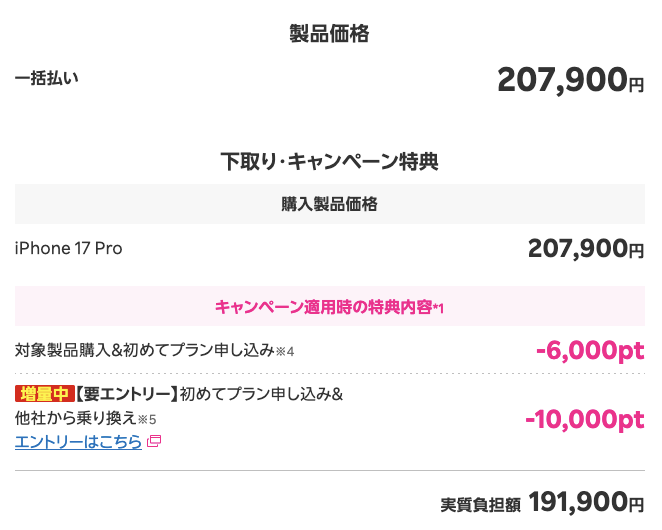The height and width of the screenshot is (530, 662).
Task: Click the -10,000pt discount value
Action: pos(585,419)
